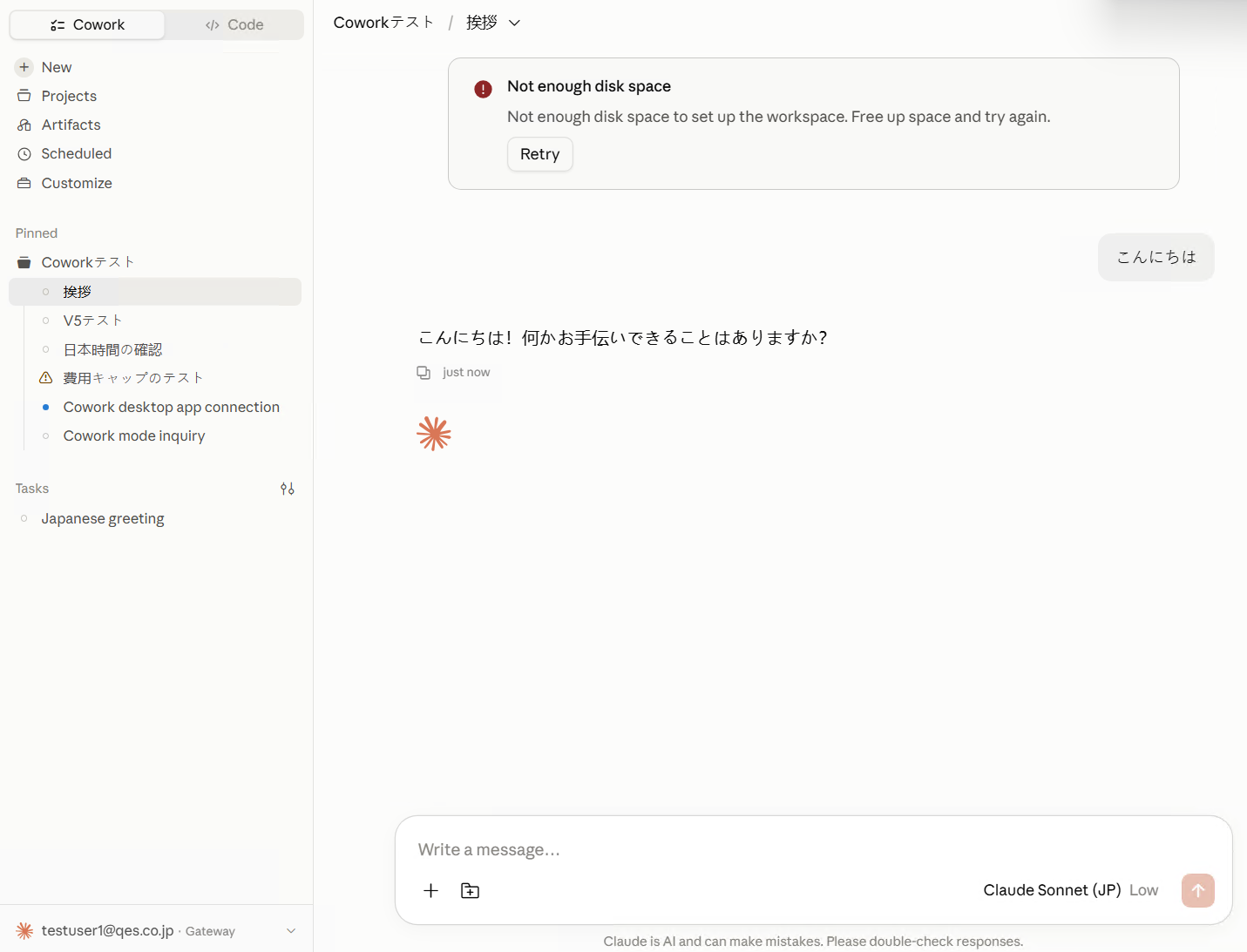Screen dimensions: 1247x952
Task: Click the blue unread dot by Cowork desktop app connection
Action: click(x=46, y=407)
